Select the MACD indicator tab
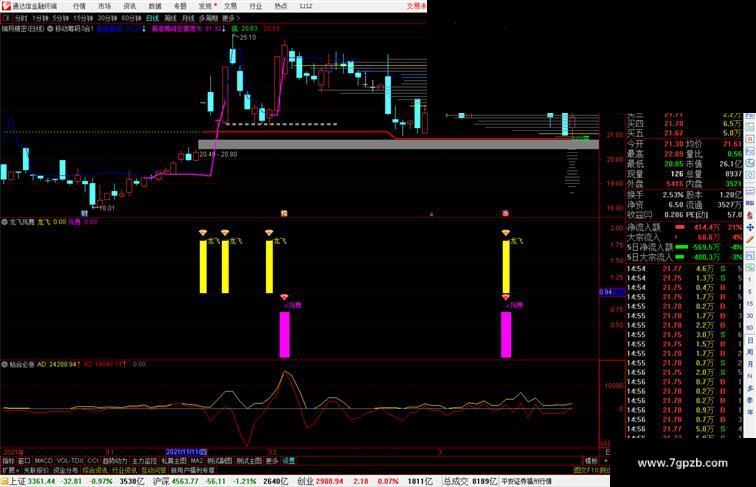The height and width of the screenshot is (487, 756). point(43,461)
